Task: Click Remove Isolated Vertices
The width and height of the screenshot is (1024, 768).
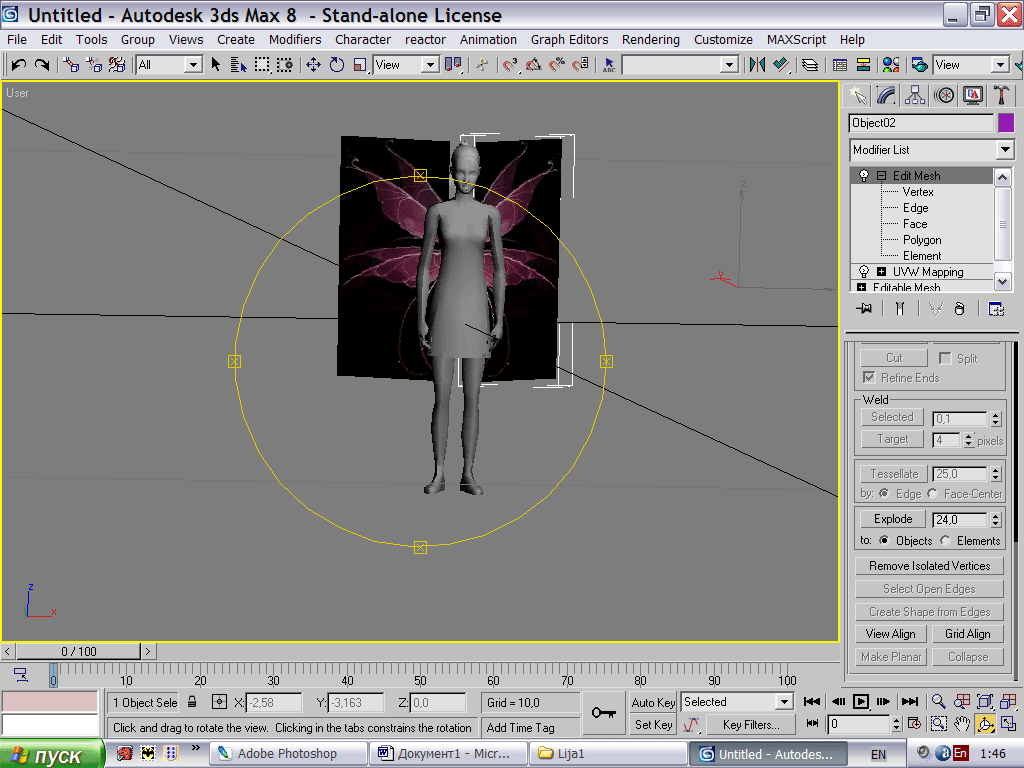Action: tap(929, 566)
